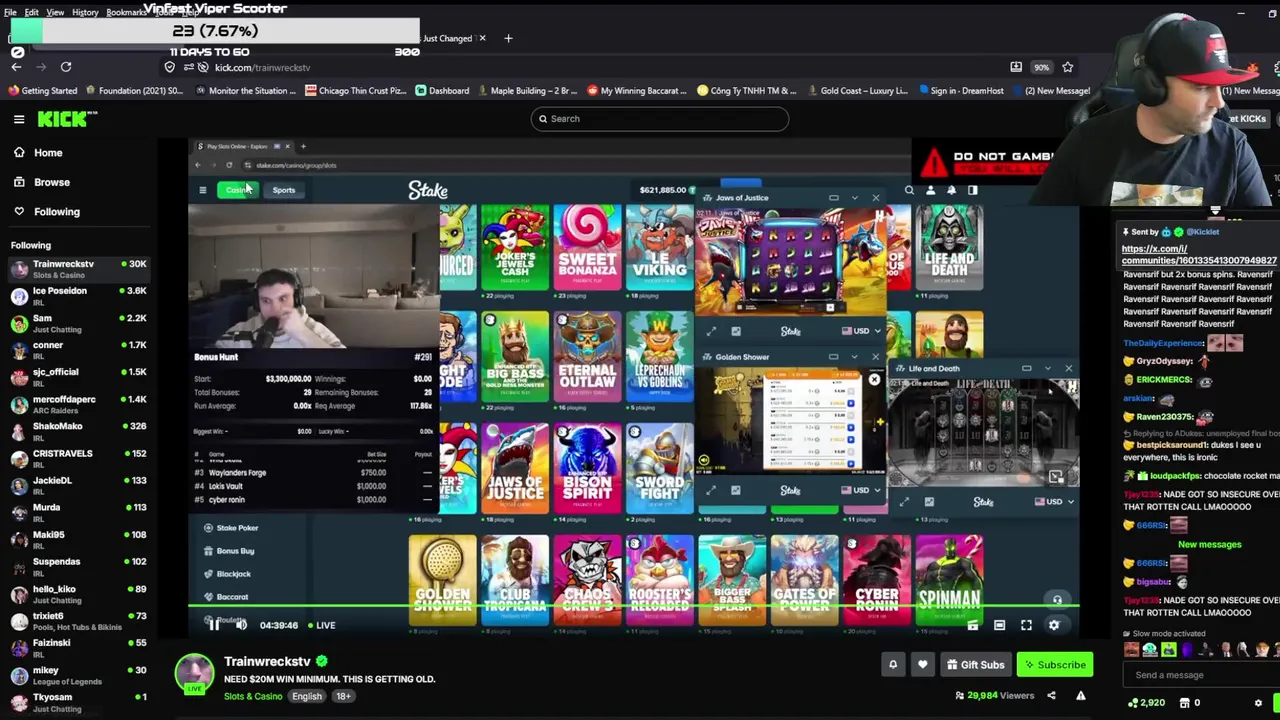Screen dimensions: 1280x720
Task: Follow channel with the heart button
Action: coord(922,664)
